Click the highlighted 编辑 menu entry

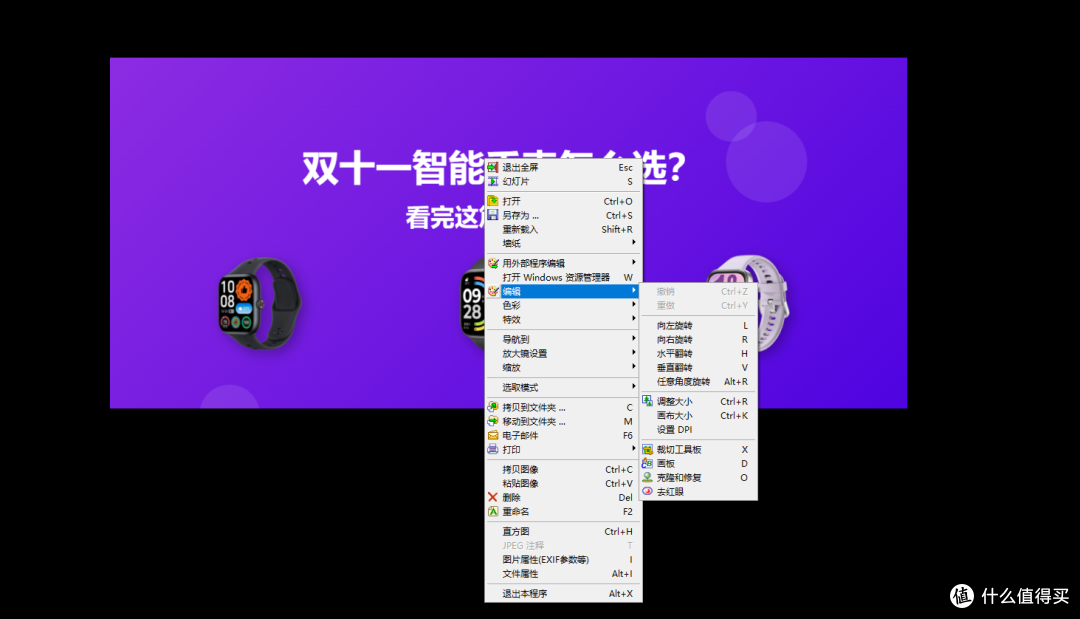pyautogui.click(x=563, y=291)
